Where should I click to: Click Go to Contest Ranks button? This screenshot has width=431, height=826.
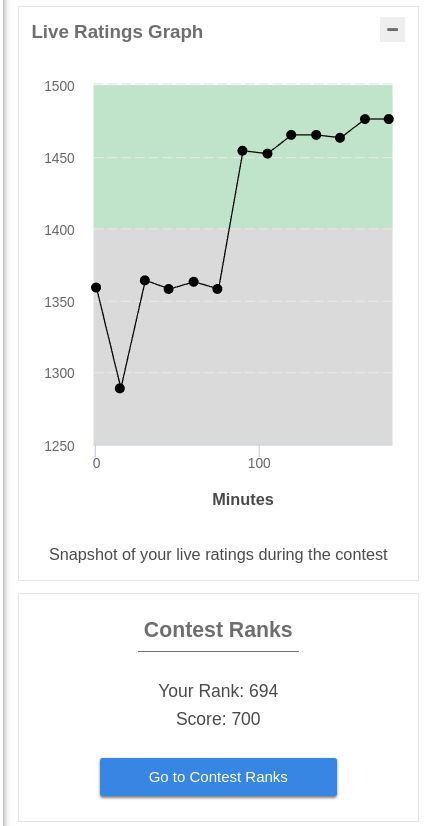(218, 777)
